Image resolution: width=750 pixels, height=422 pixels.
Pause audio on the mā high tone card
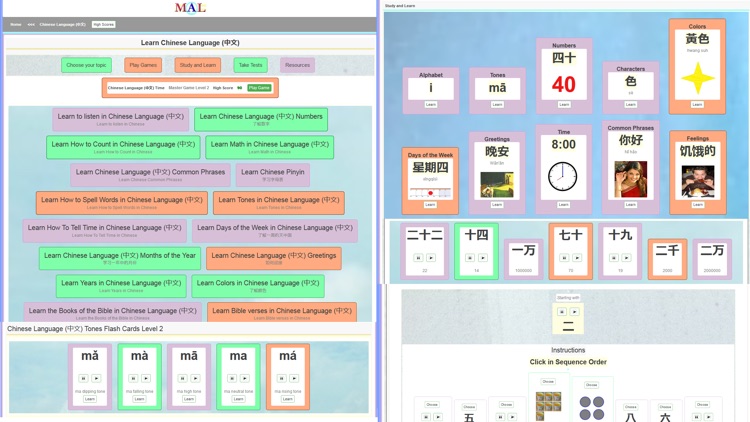(183, 378)
